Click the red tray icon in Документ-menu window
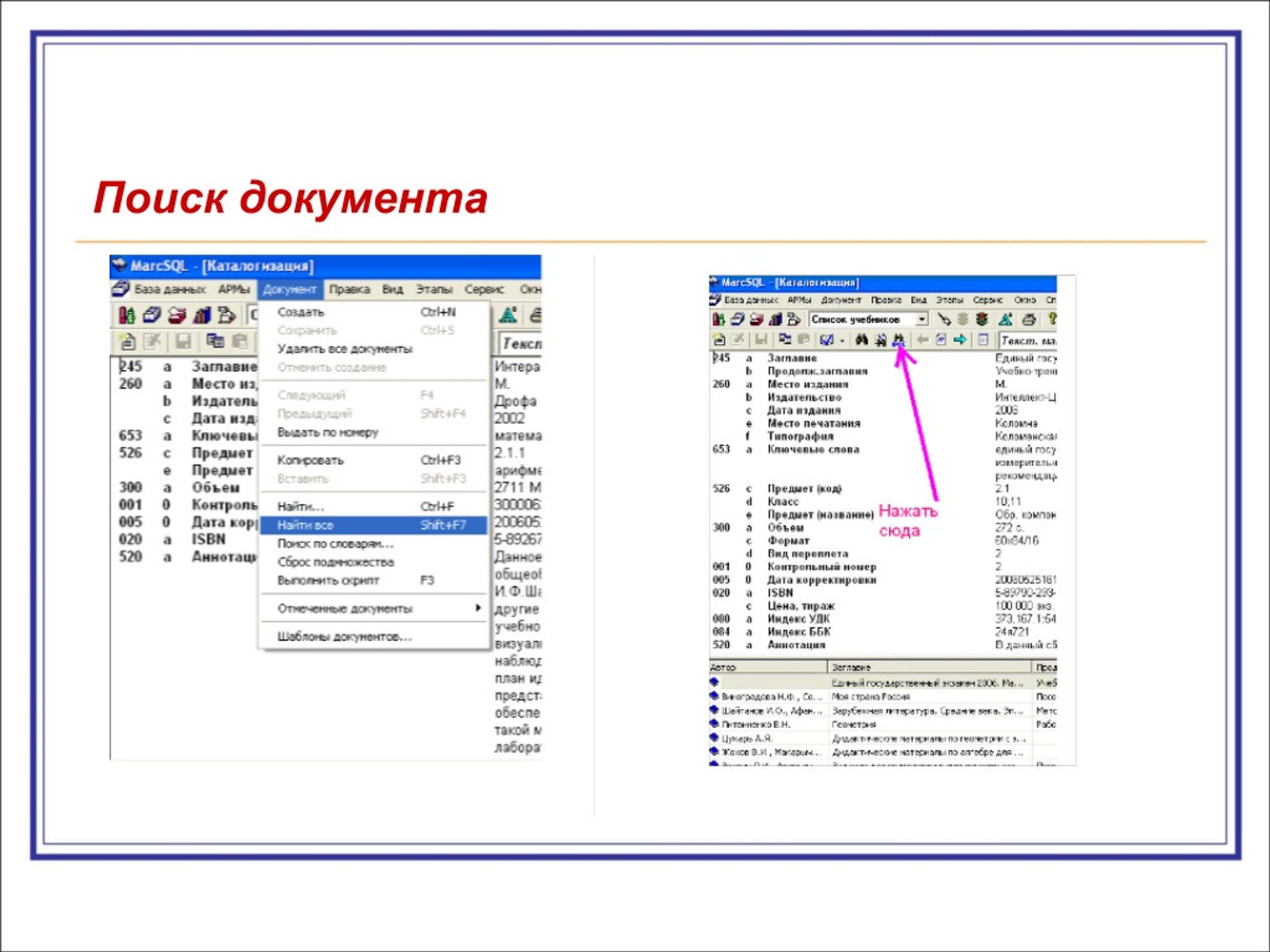The image size is (1270, 952). tap(178, 315)
